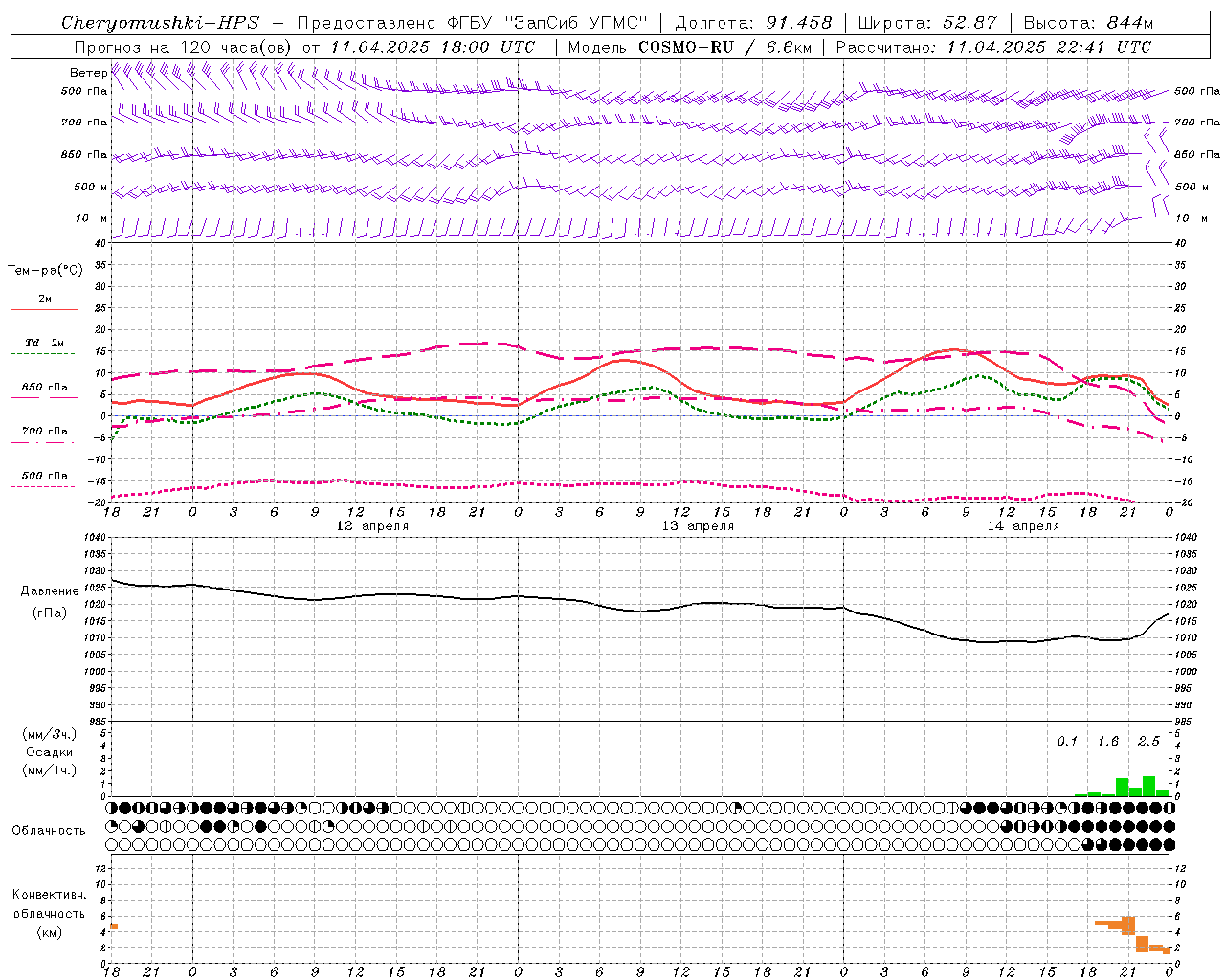Click the "Ветер" wind panel label
This screenshot has height=980, width=1225.
pos(89,73)
